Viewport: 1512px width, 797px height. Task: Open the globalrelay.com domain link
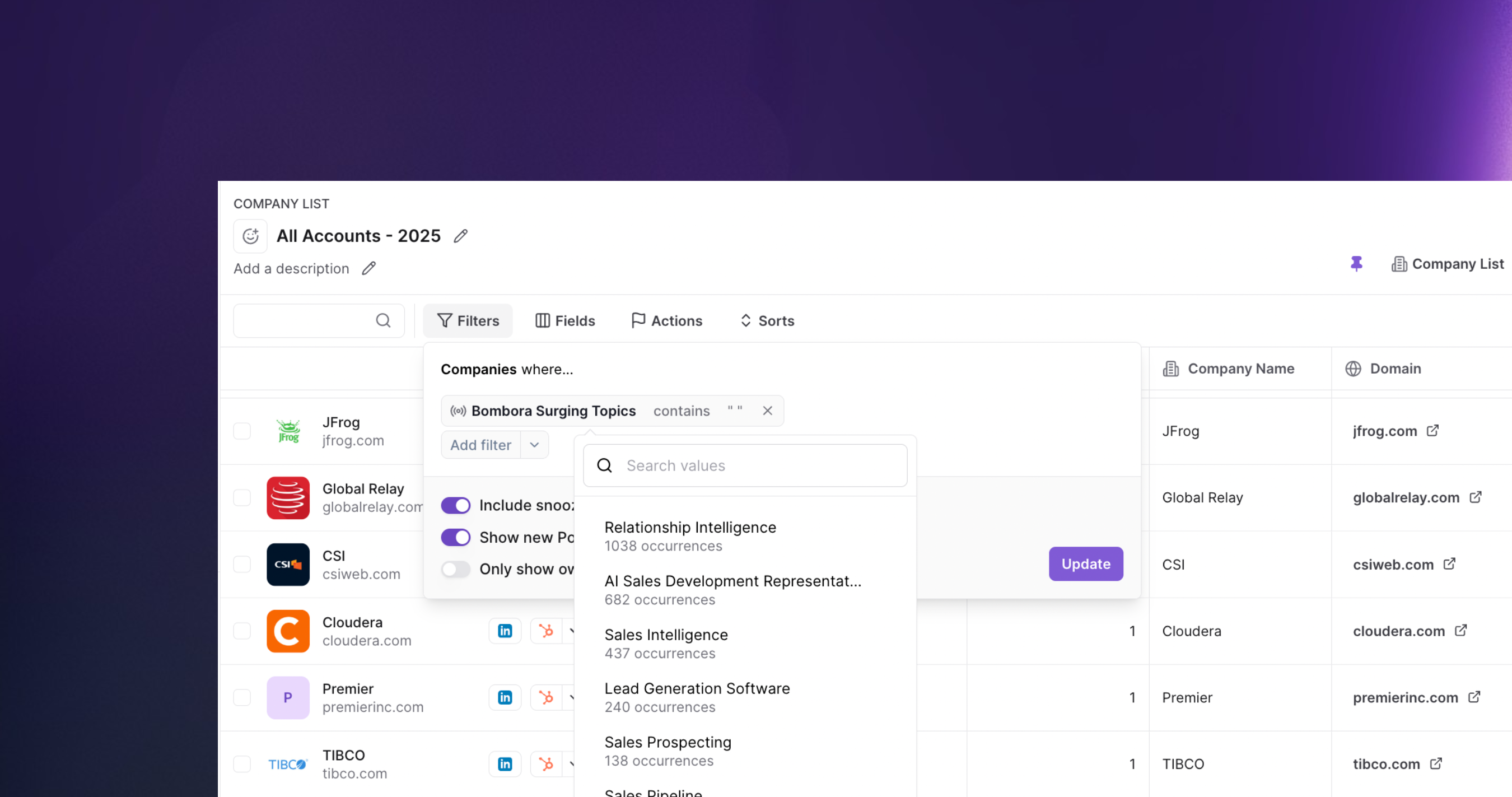click(1406, 498)
